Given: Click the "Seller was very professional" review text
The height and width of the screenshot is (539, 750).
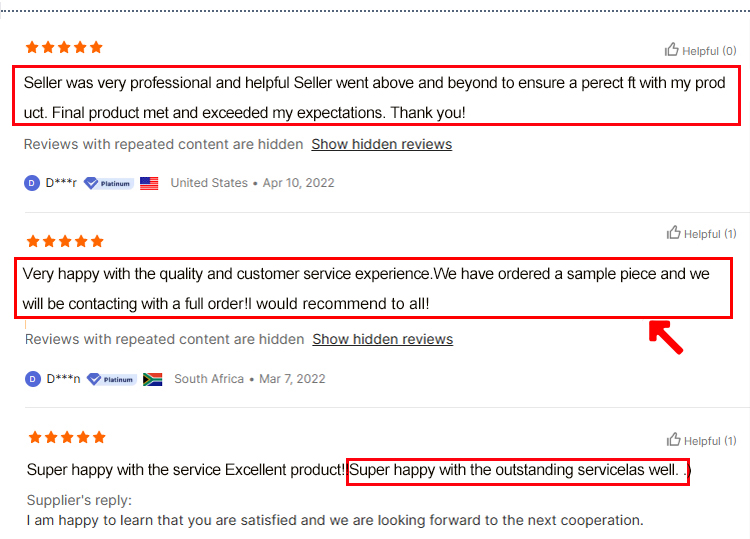Looking at the screenshot, I should 375,98.
